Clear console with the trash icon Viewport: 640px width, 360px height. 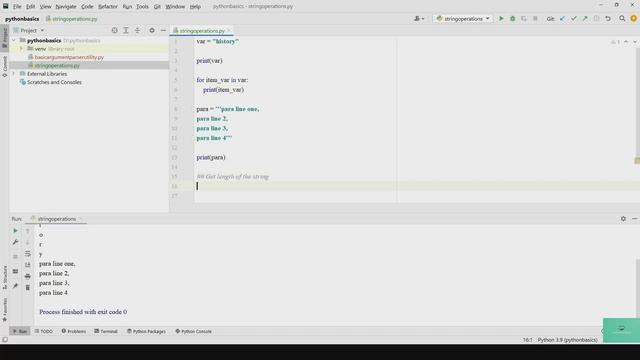pyautogui.click(x=28, y=288)
